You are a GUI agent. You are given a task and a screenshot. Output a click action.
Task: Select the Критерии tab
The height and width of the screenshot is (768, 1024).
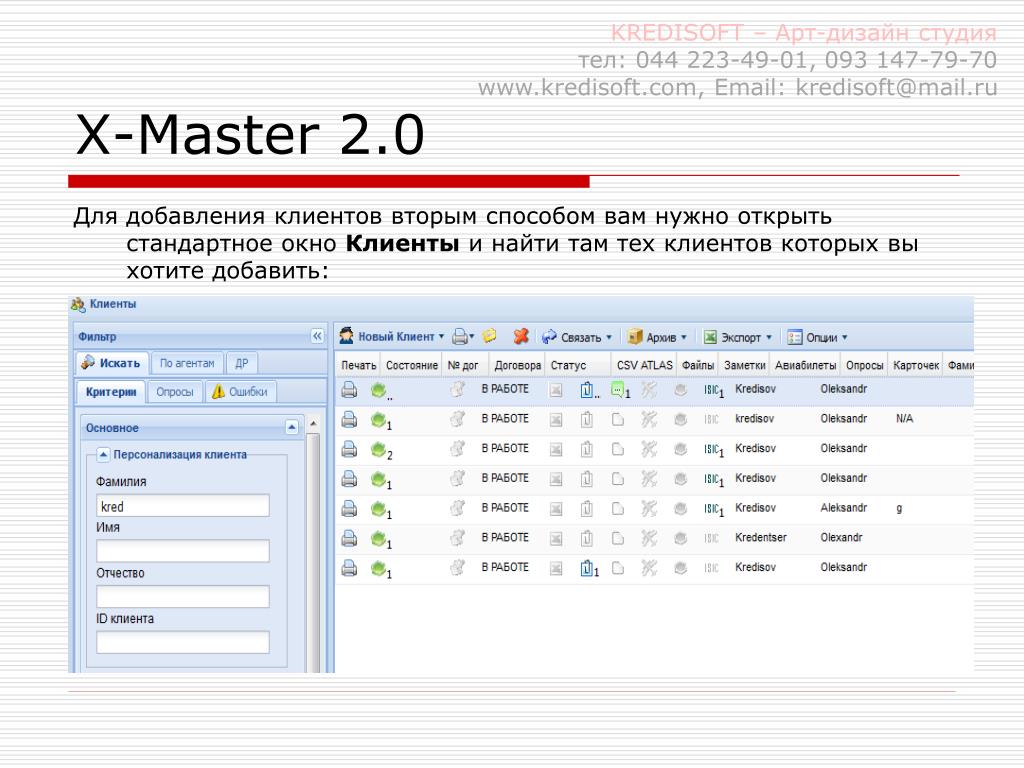pos(111,392)
